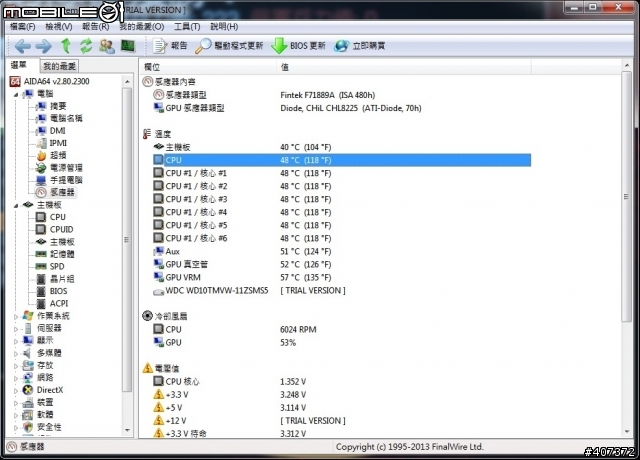
Task: Expand the 存放 tree node
Action: [x=16, y=366]
